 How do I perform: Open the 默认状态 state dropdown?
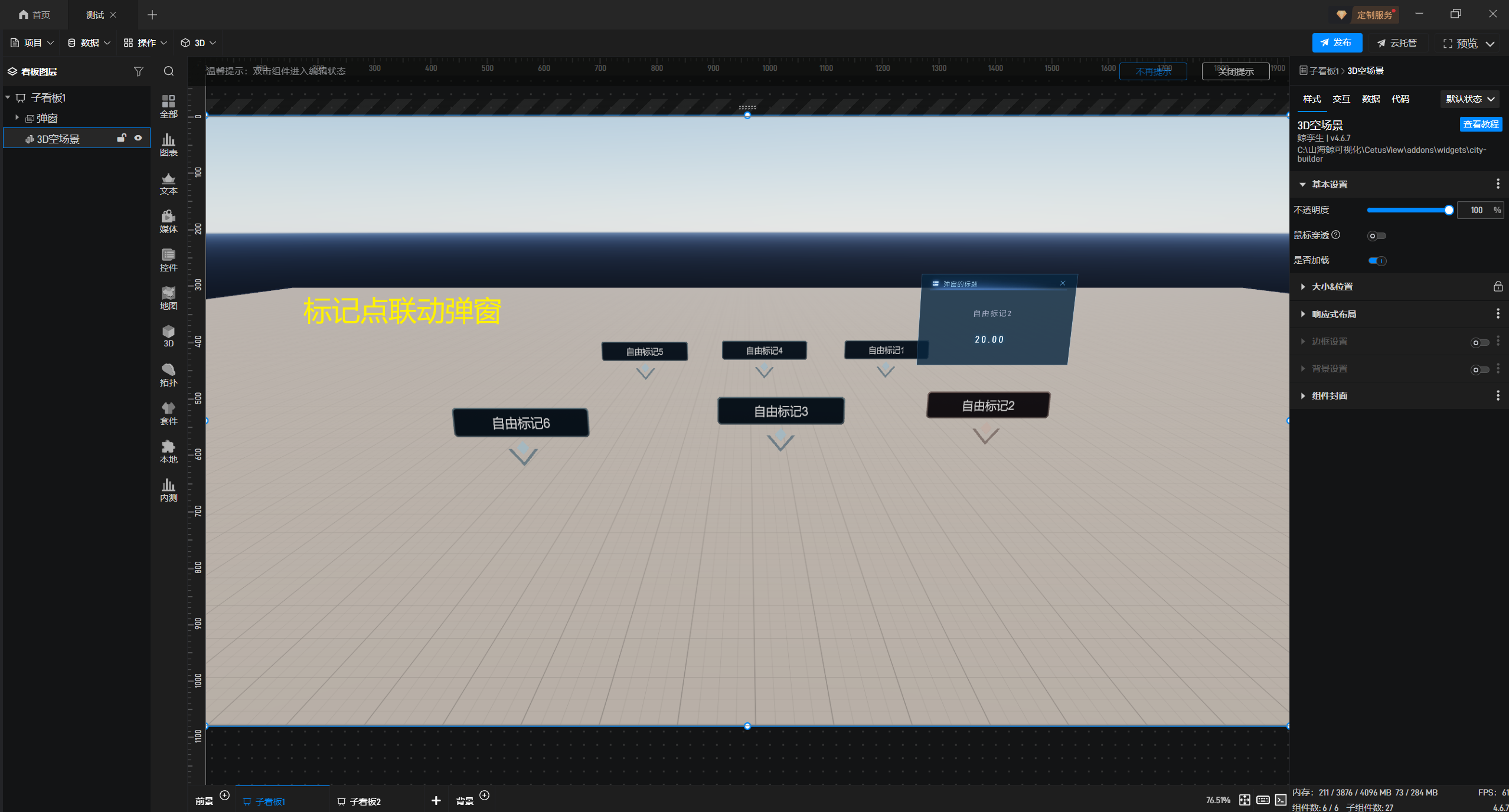[x=1469, y=99]
